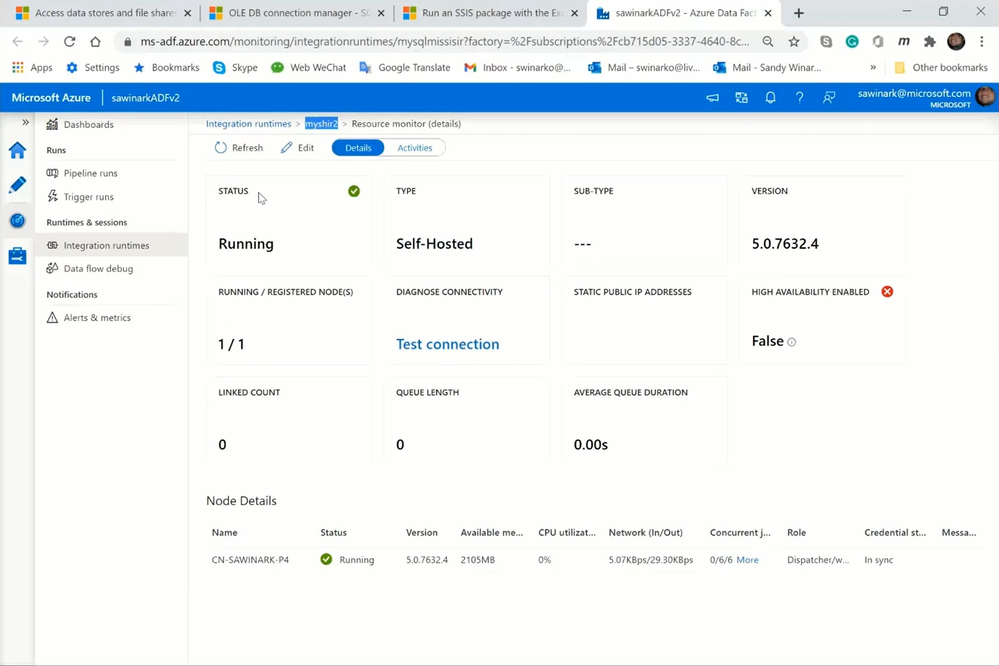Sort by the CPU utilization column header

[567, 533]
